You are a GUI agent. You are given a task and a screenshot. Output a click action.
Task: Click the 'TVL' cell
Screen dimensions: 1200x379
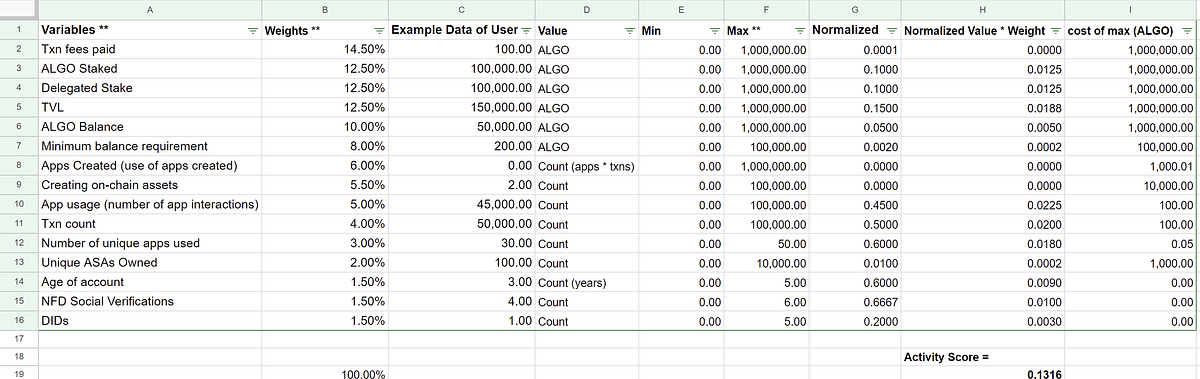(149, 108)
